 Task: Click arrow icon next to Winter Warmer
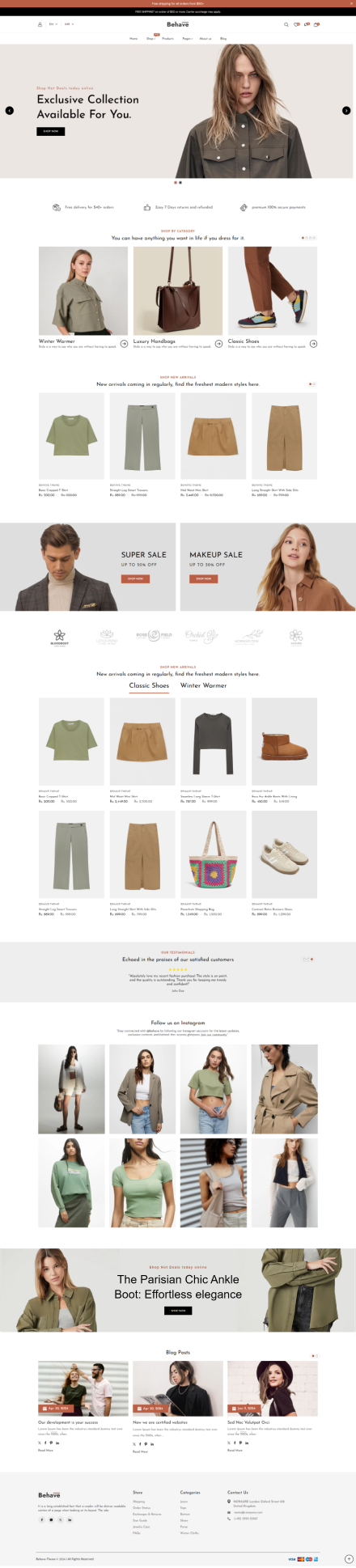tap(124, 343)
